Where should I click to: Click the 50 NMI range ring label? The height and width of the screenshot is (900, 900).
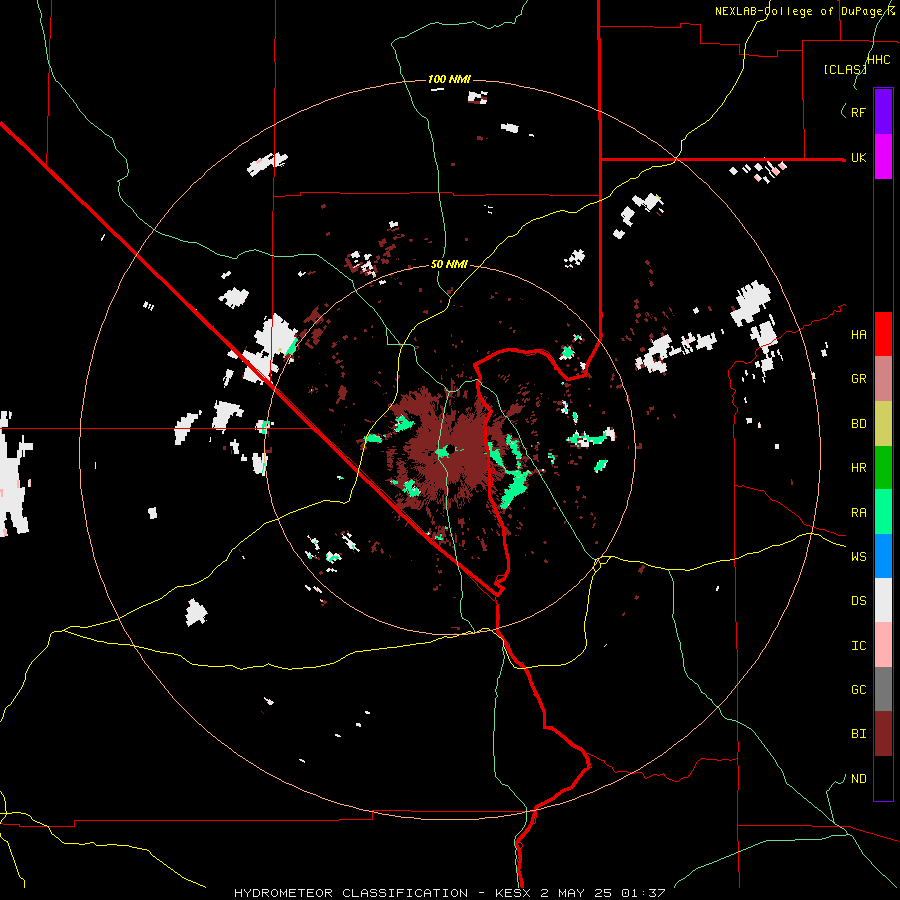(x=449, y=264)
